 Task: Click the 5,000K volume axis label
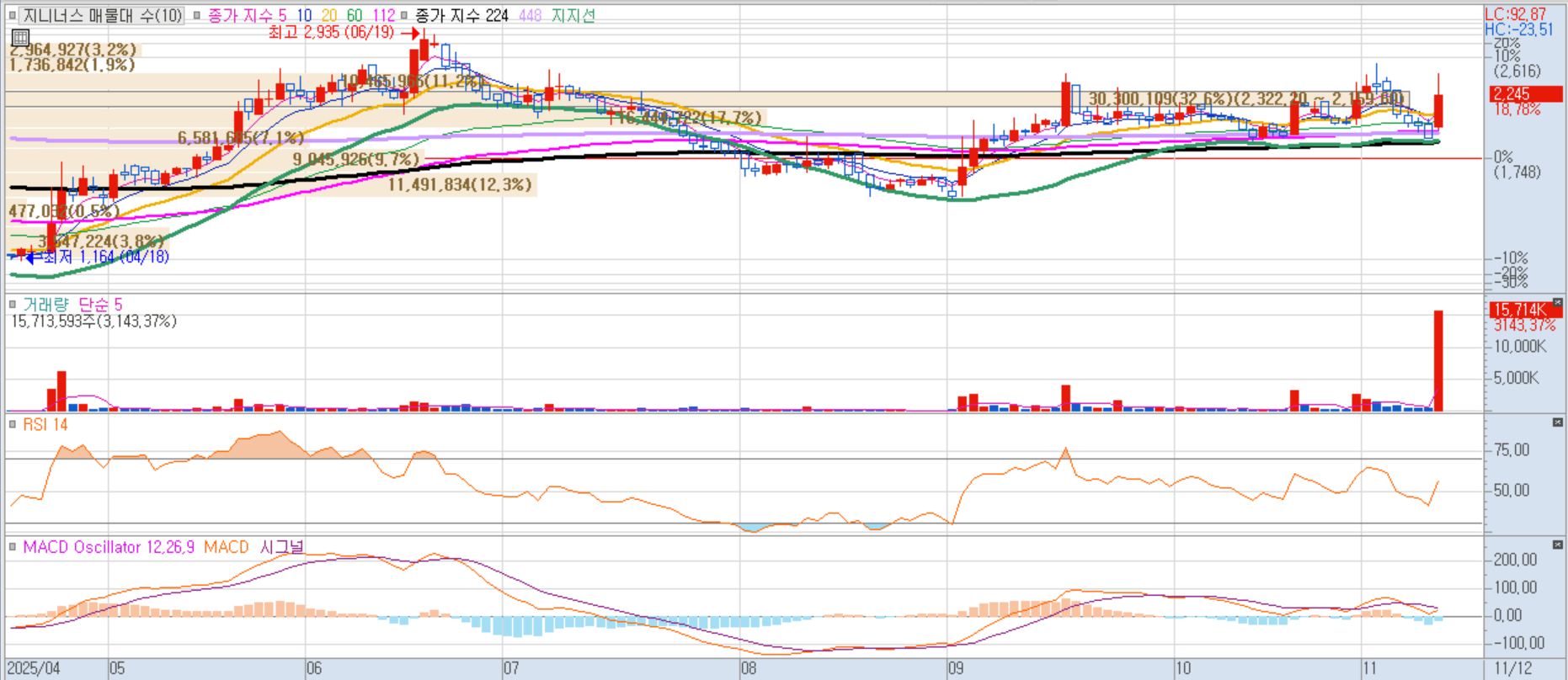pos(1516,378)
